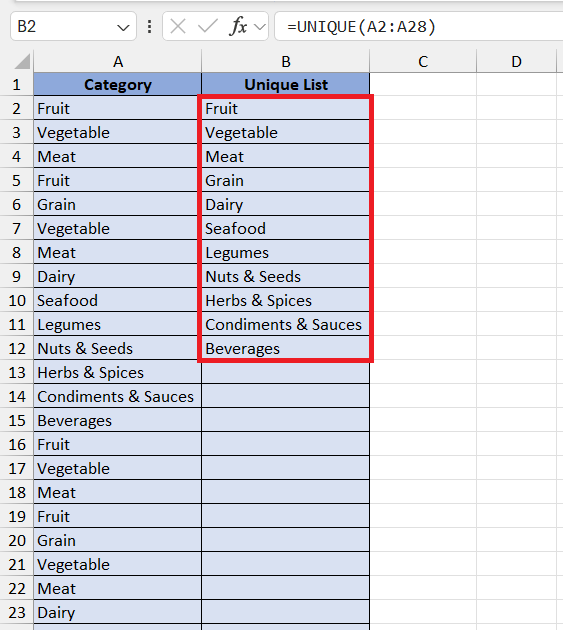Viewport: 563px width, 630px height.
Task: Click the formula bar with =UNIQUE(A2:A28)
Action: (x=418, y=27)
